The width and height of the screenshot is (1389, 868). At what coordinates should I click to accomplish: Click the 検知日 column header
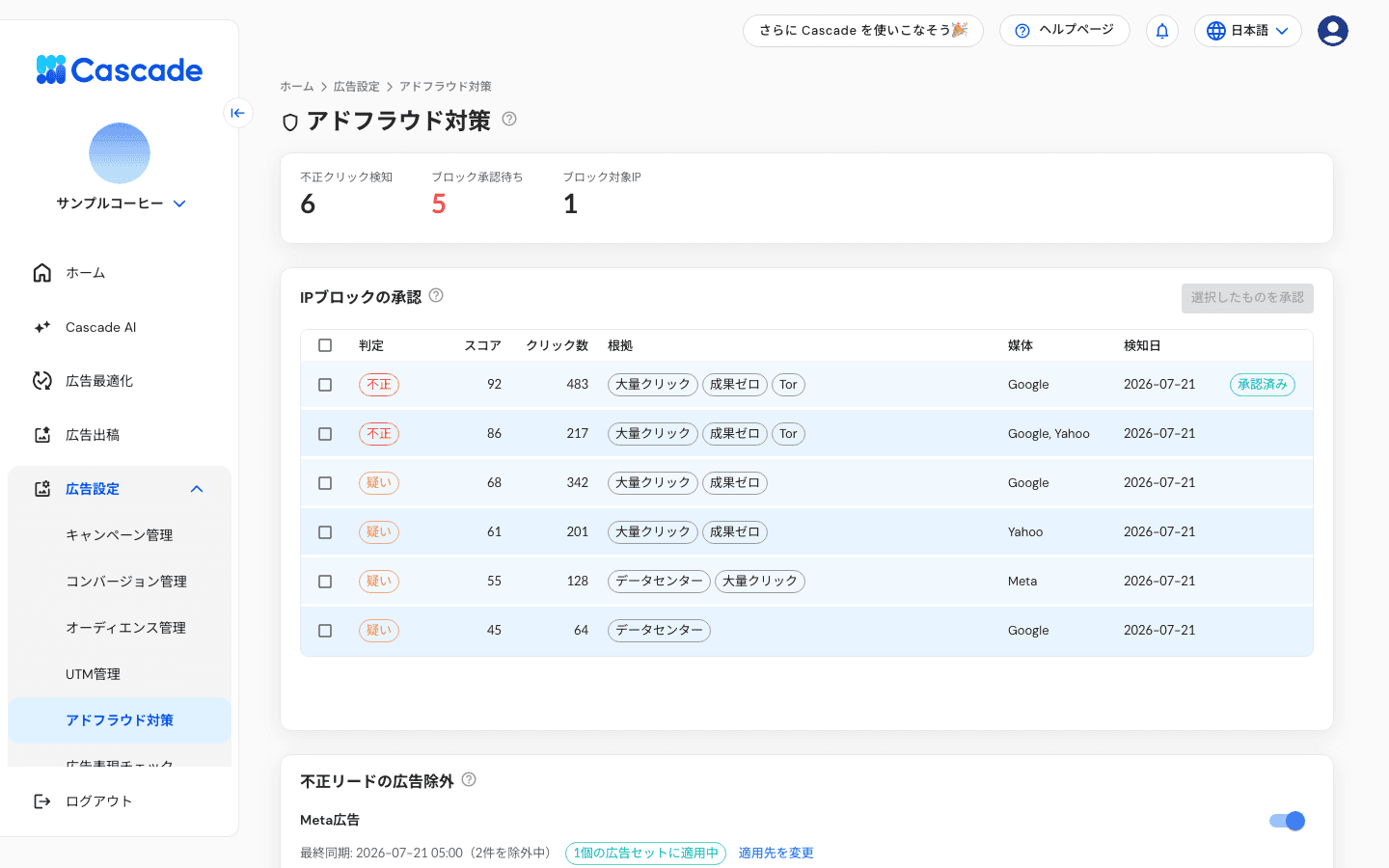[x=1142, y=345]
